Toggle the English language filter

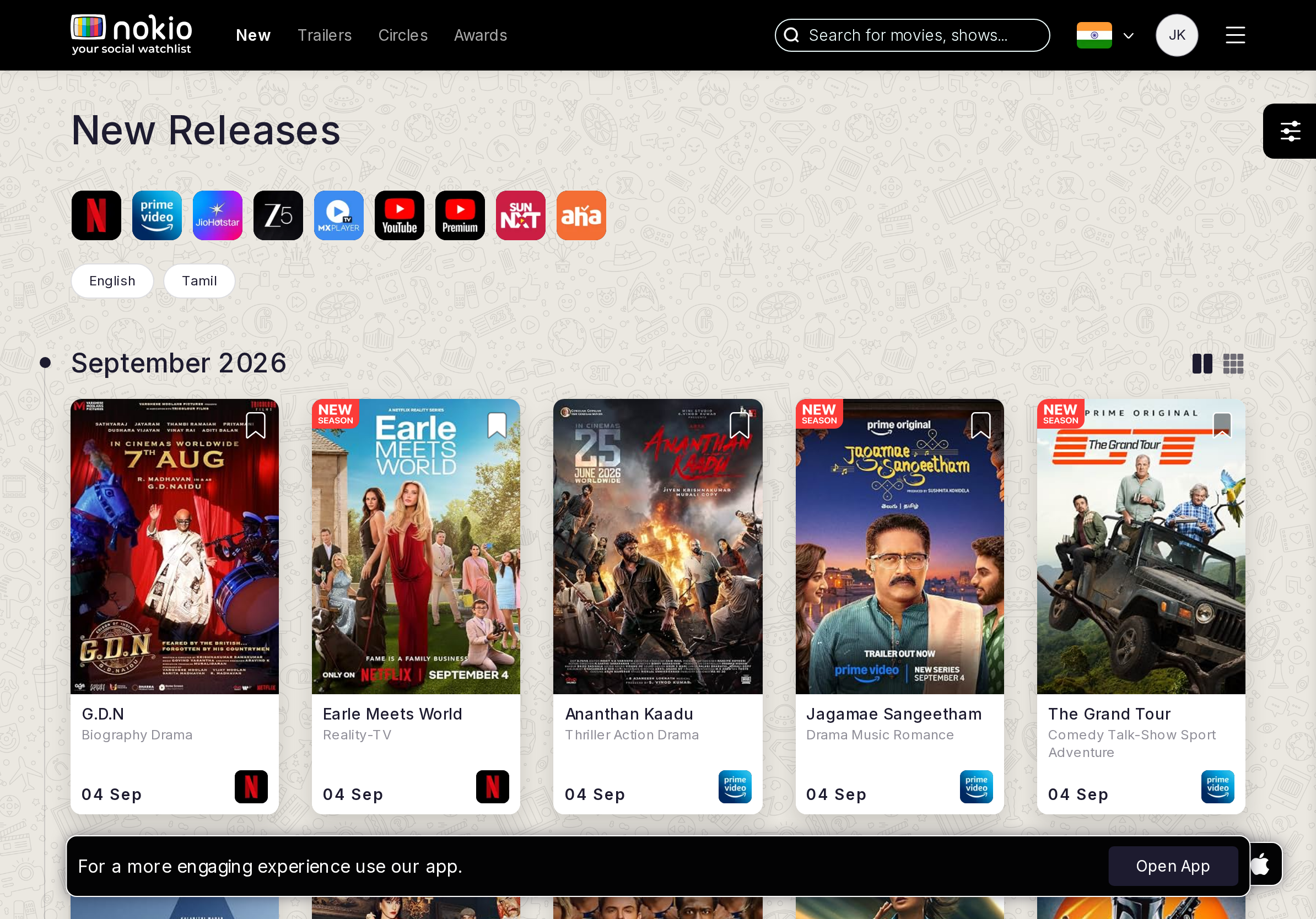click(112, 281)
